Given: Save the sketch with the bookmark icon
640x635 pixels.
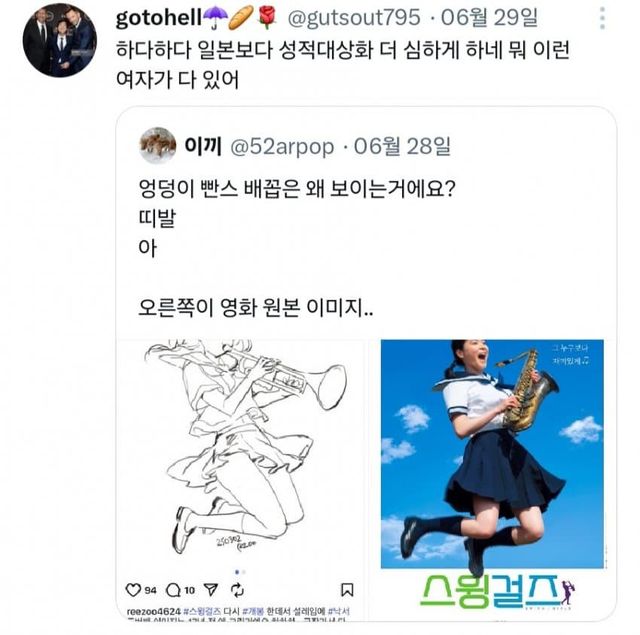Looking at the screenshot, I should click(x=347, y=590).
